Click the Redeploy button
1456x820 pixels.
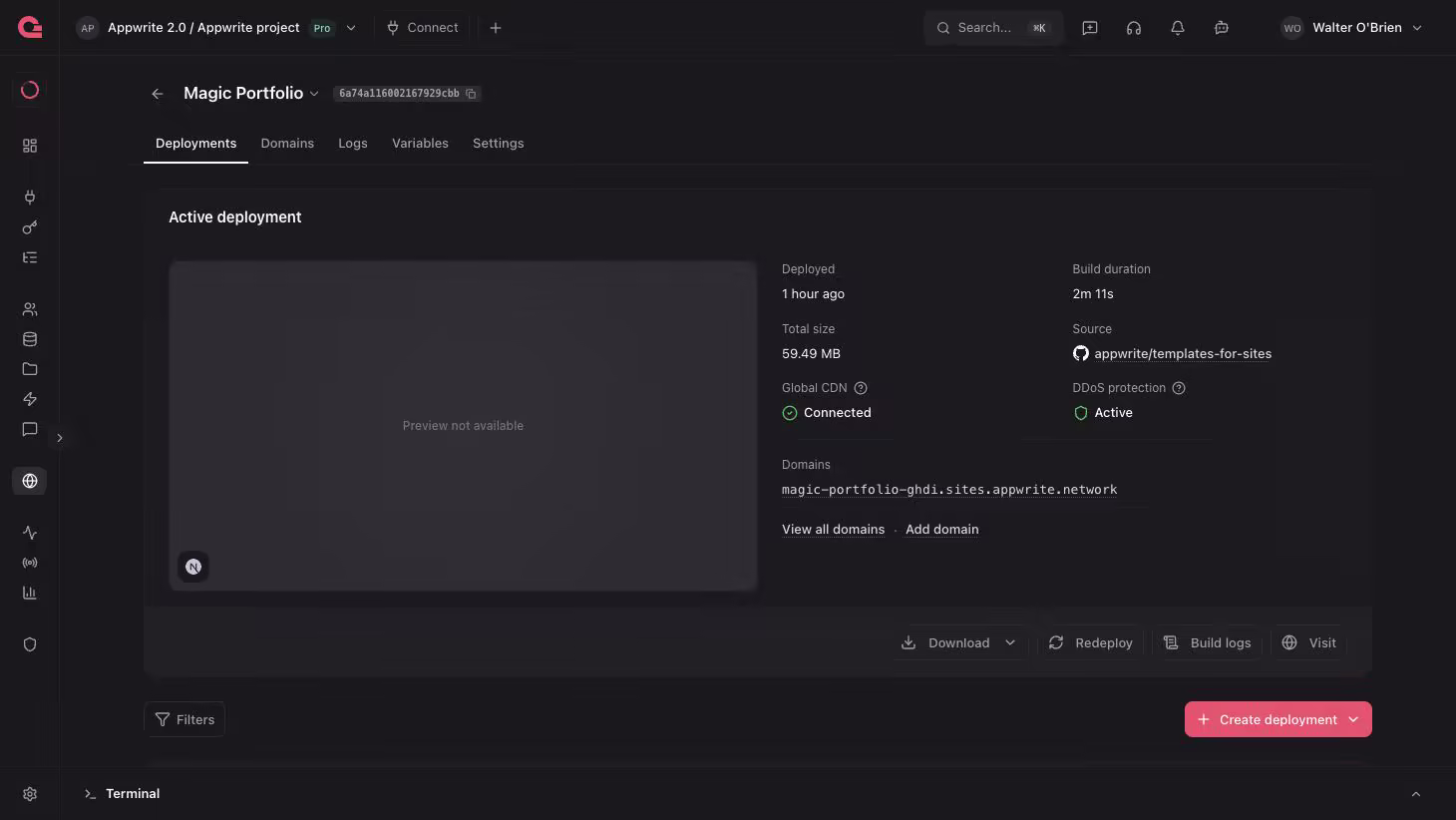(1091, 642)
